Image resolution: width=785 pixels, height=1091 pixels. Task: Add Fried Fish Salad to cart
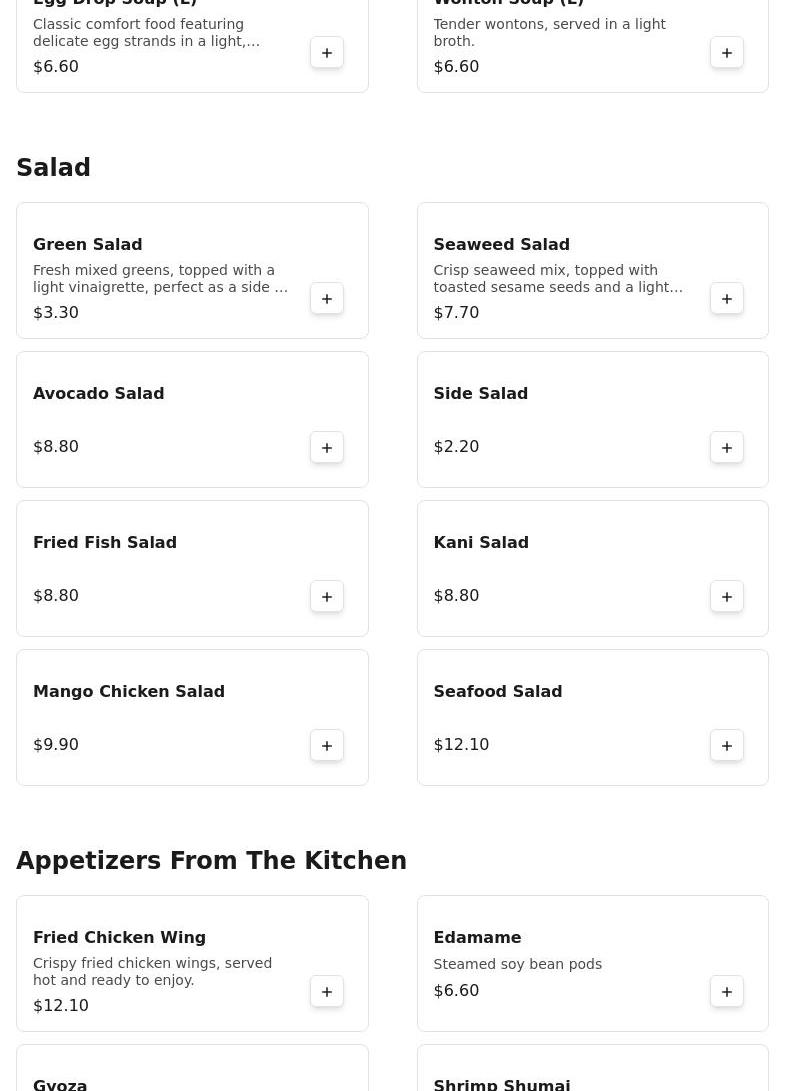pos(326,596)
